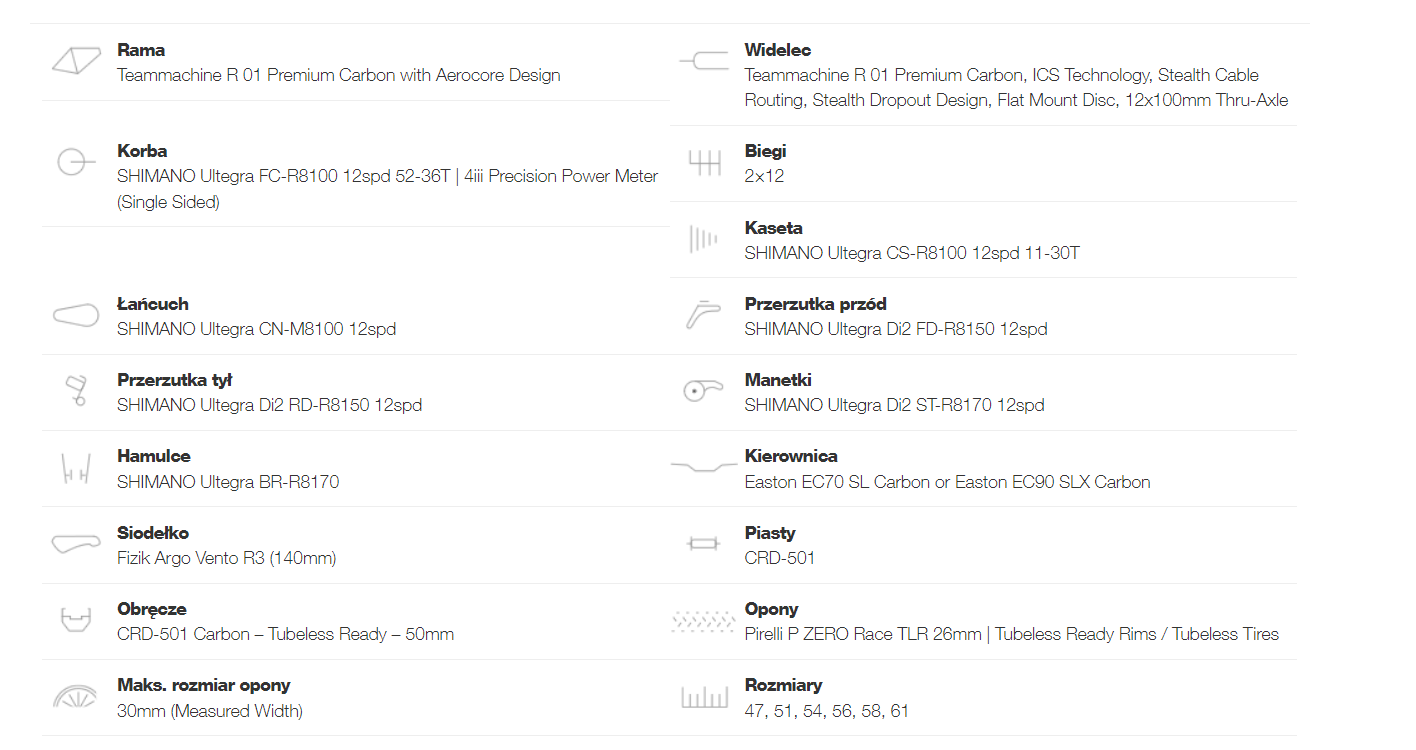Click the shifter icon next to Manetki
This screenshot has height=750, width=1416.
click(x=704, y=391)
